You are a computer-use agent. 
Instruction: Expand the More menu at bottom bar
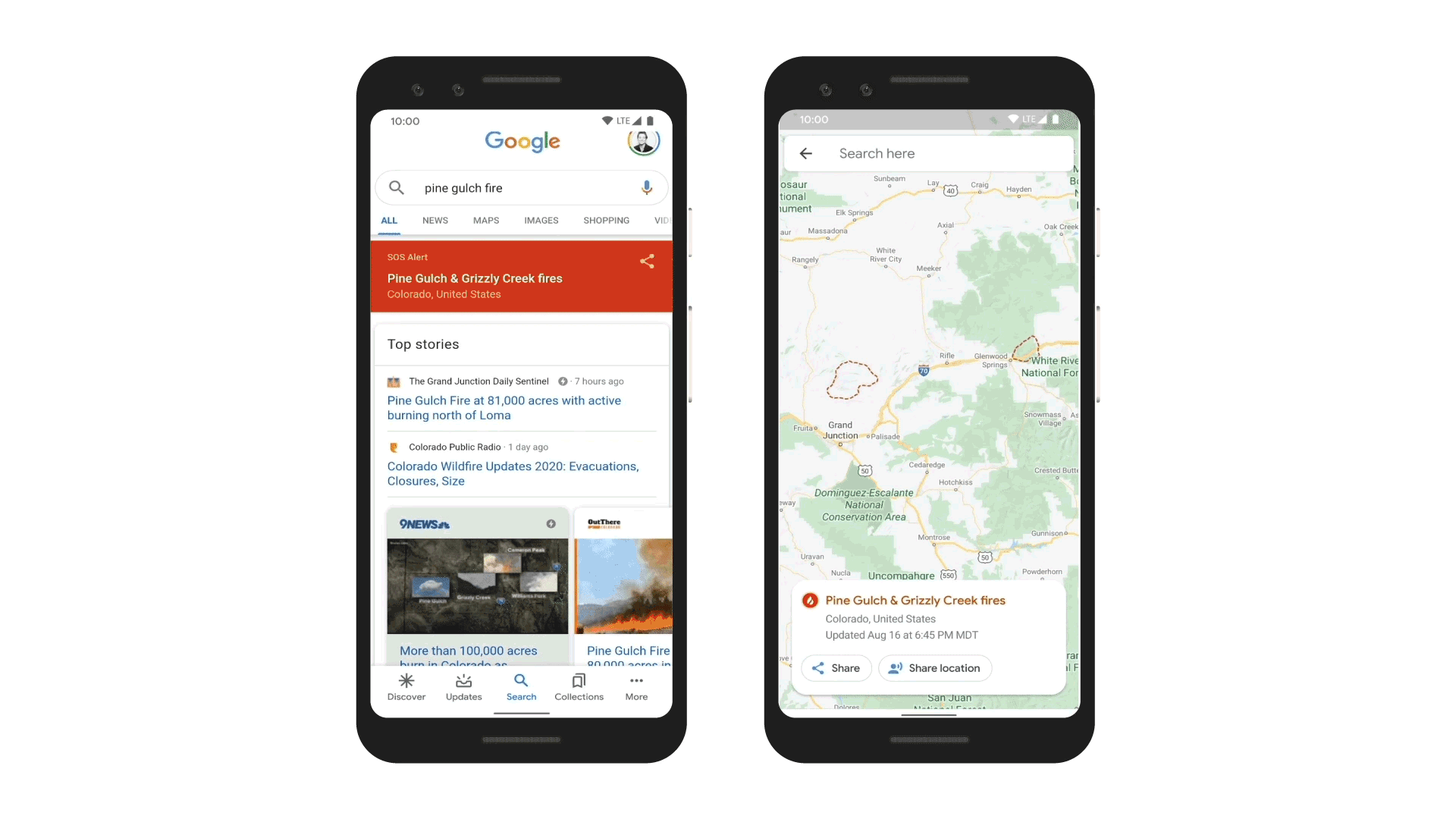636,686
